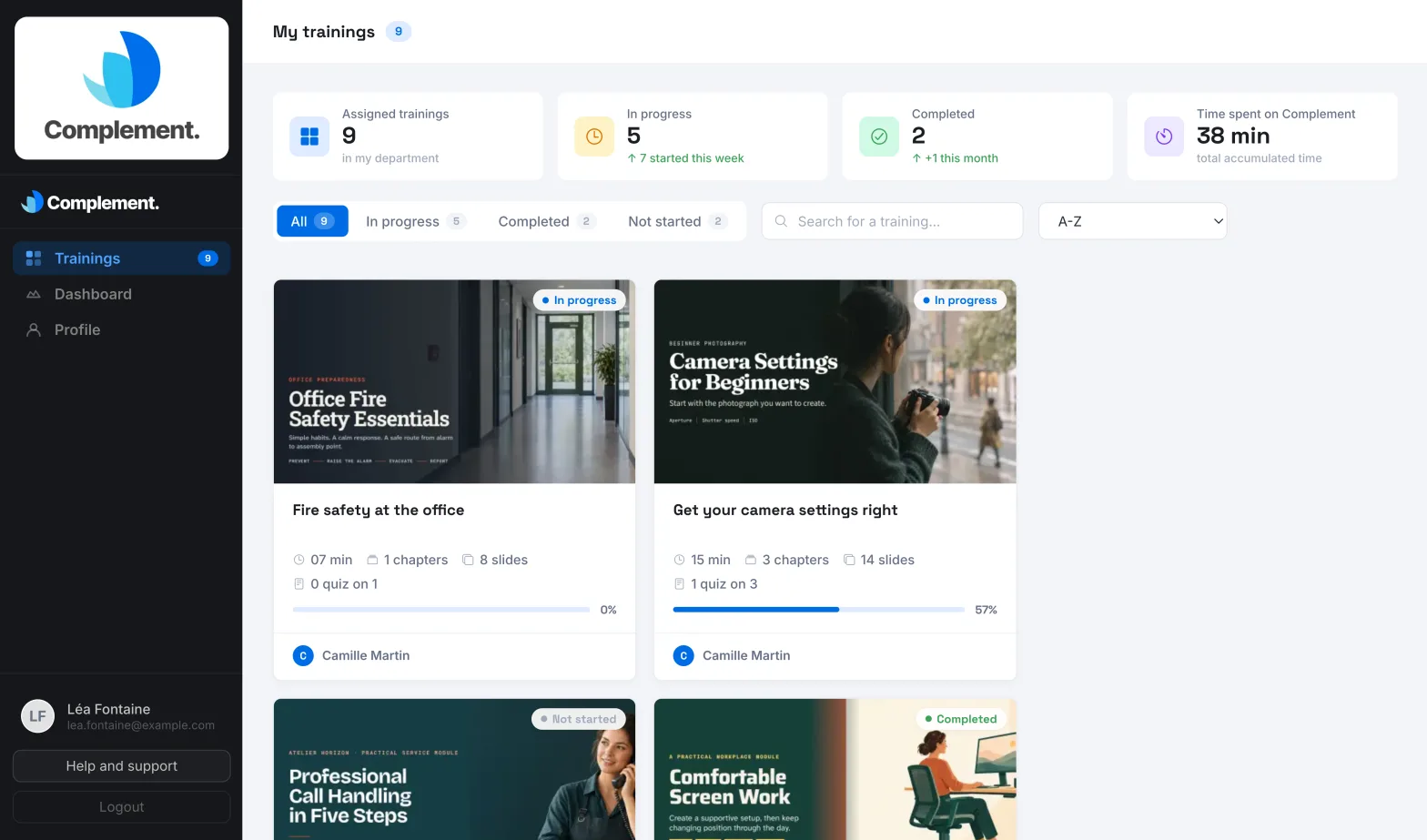Focus the Search for a training field
The width and height of the screenshot is (1427, 840).
[892, 221]
